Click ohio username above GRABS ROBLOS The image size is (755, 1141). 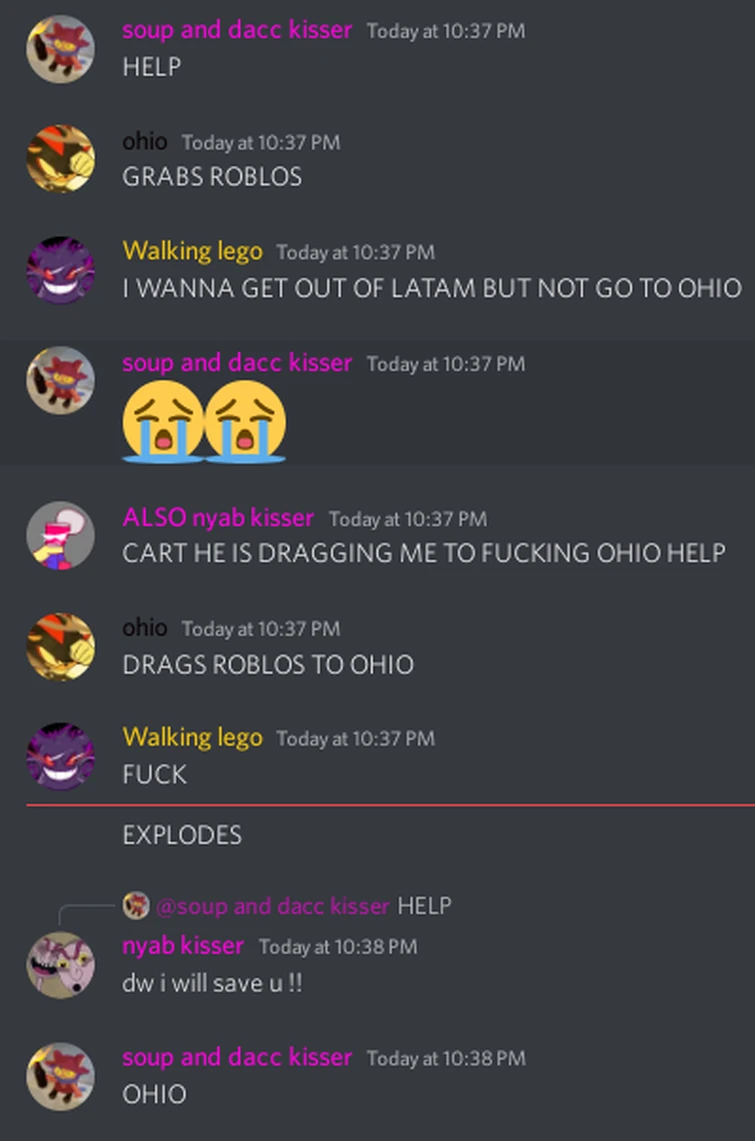pos(145,141)
